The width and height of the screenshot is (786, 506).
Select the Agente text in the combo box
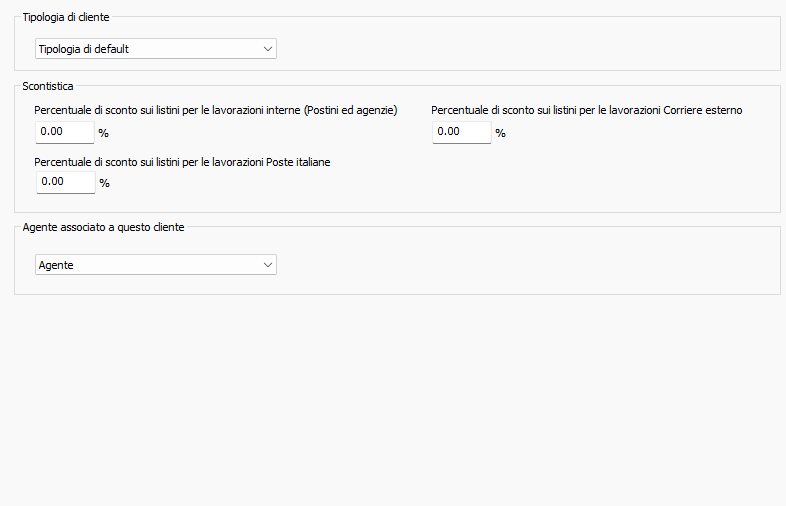coord(55,264)
